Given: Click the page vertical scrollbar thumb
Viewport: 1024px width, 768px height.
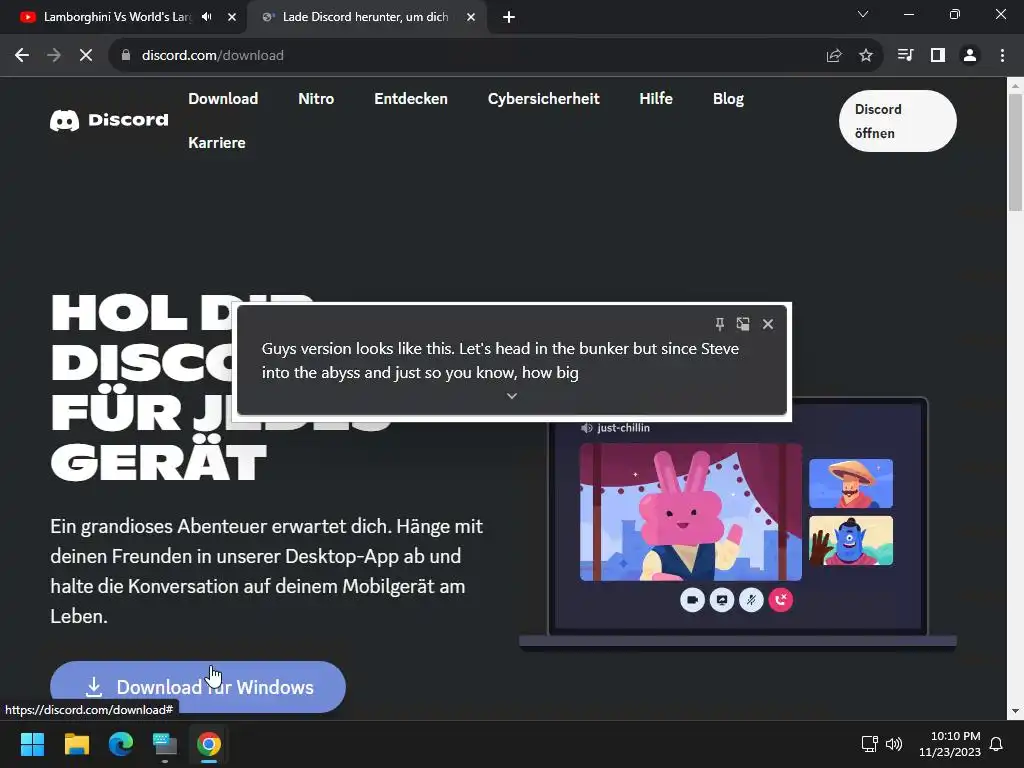Looking at the screenshot, I should (1015, 153).
